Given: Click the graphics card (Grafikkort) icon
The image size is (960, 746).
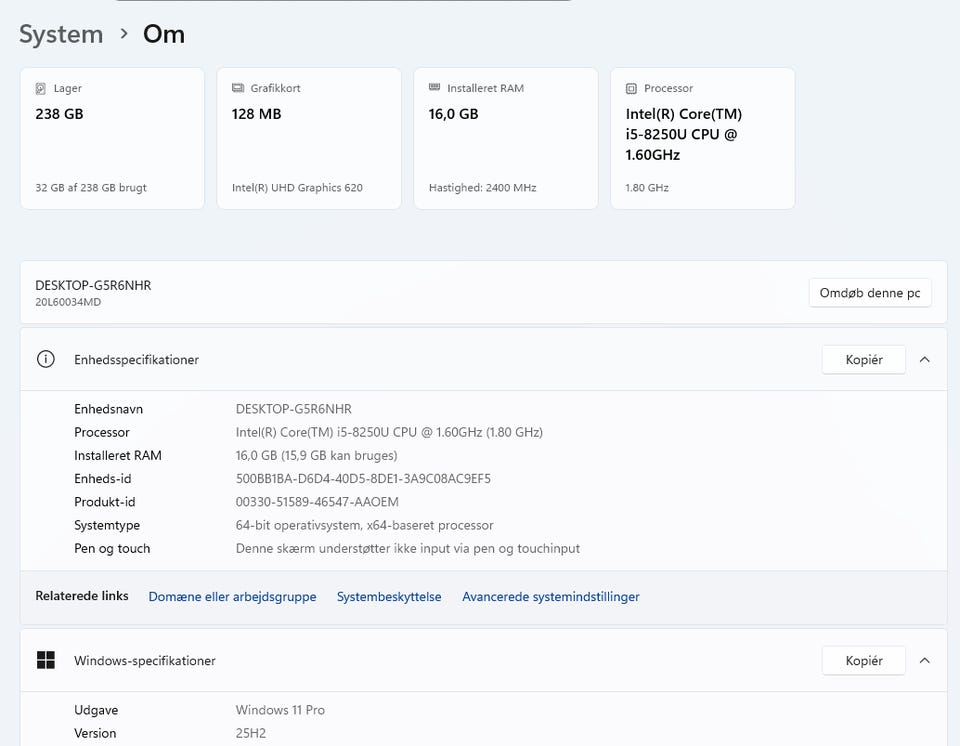Looking at the screenshot, I should 238,88.
